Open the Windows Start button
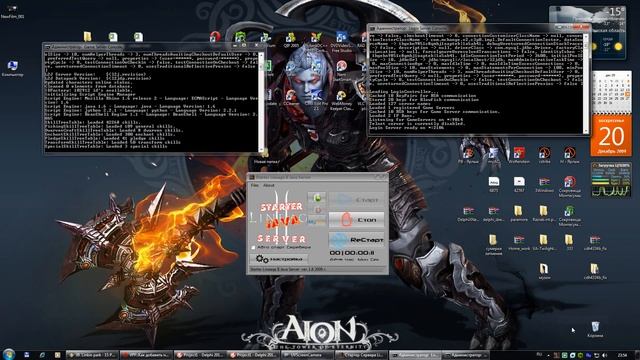This screenshot has width=640, height=360. coord(9,354)
